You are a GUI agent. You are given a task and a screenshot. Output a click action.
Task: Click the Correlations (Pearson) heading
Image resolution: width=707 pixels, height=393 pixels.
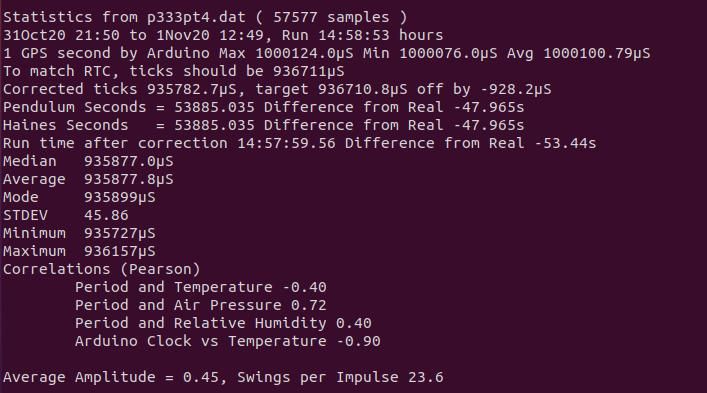(101, 269)
